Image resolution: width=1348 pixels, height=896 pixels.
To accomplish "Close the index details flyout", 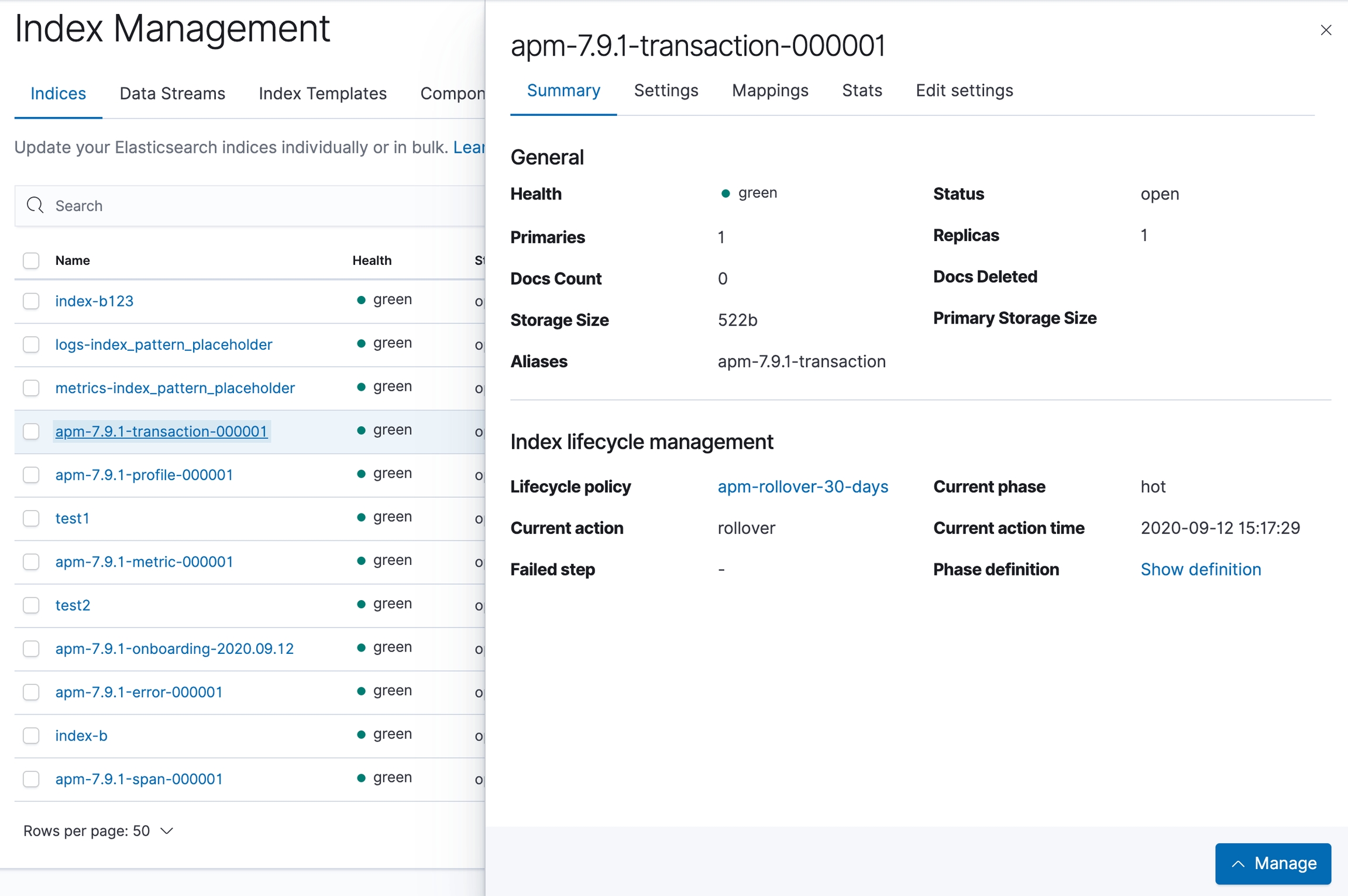I will pos(1326,30).
